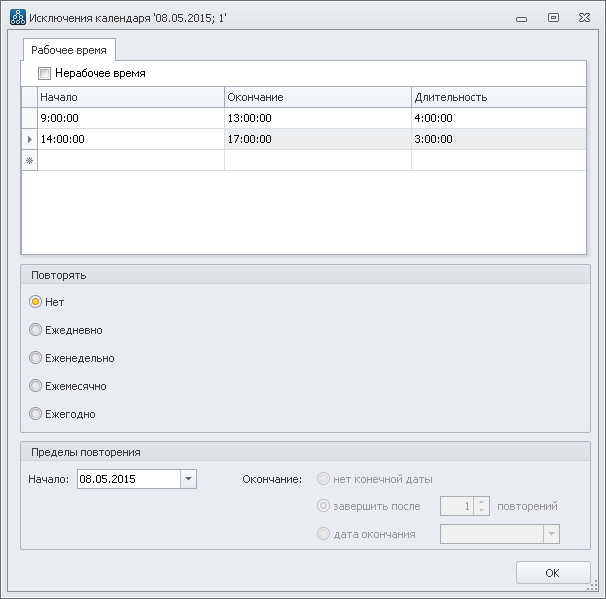
Task: Switch to the Рабочее время tab
Action: point(70,49)
